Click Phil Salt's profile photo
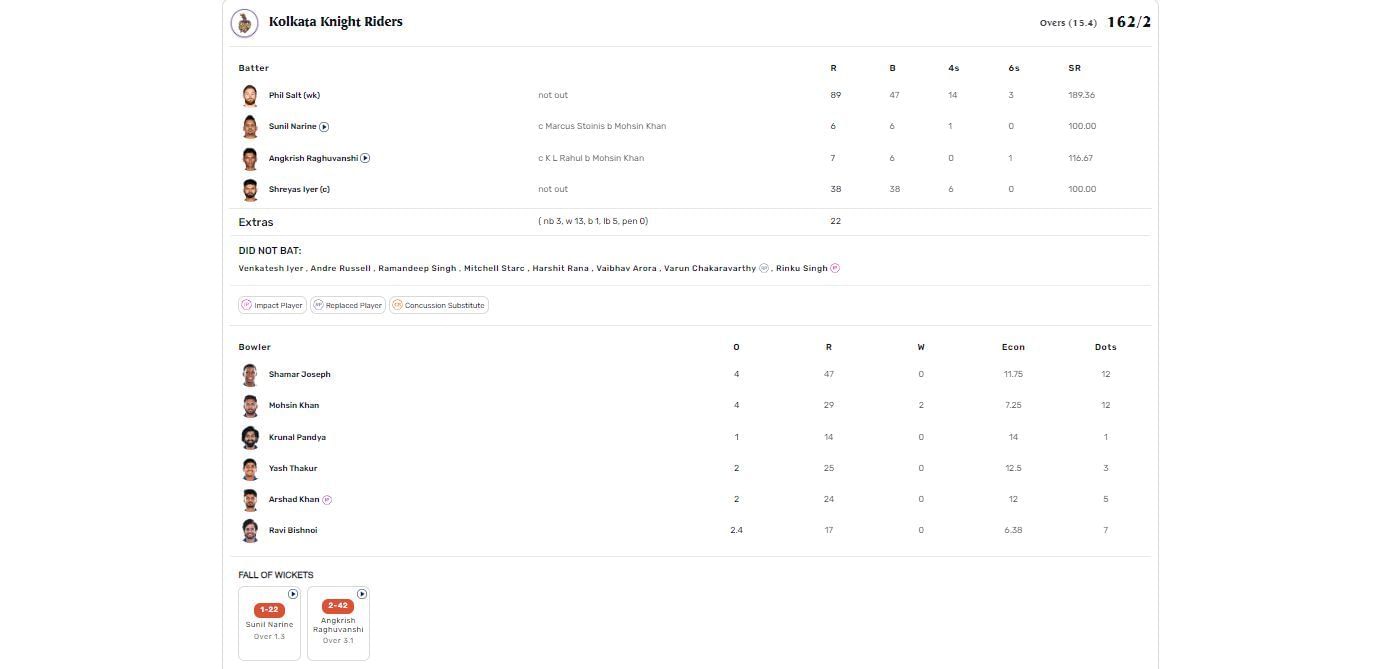Image resolution: width=1394 pixels, height=669 pixels. pyautogui.click(x=250, y=96)
